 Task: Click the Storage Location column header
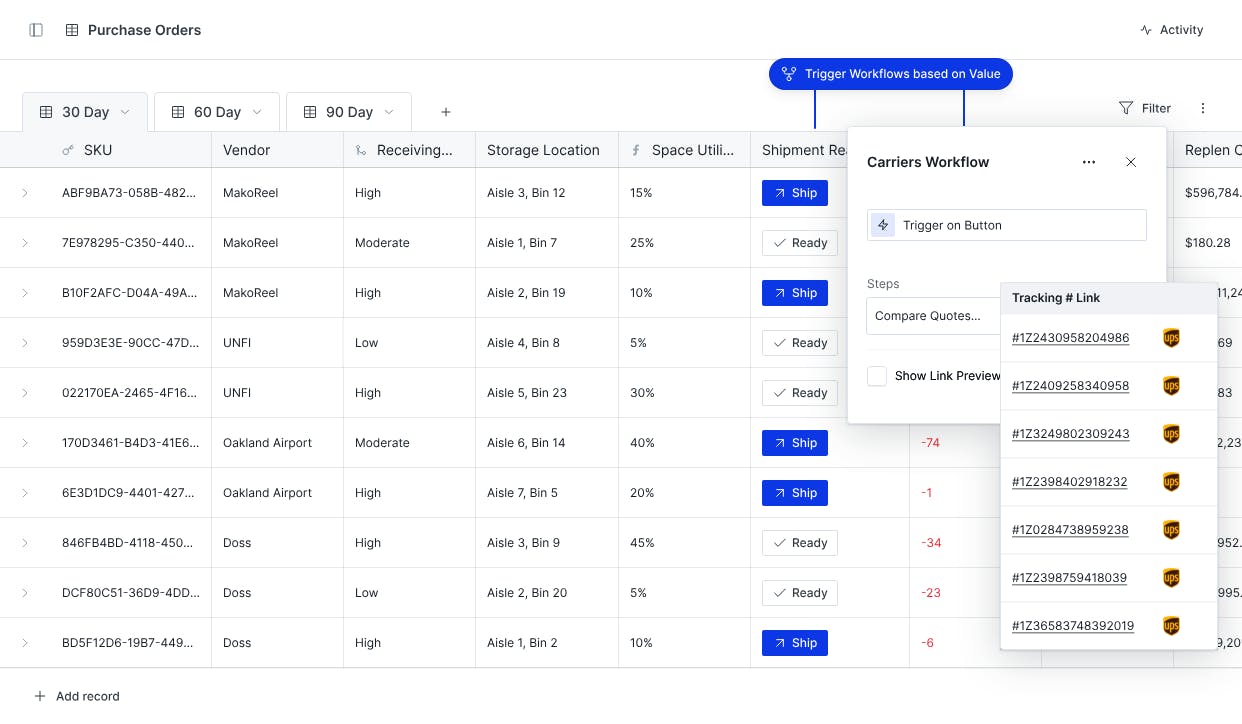click(x=543, y=150)
